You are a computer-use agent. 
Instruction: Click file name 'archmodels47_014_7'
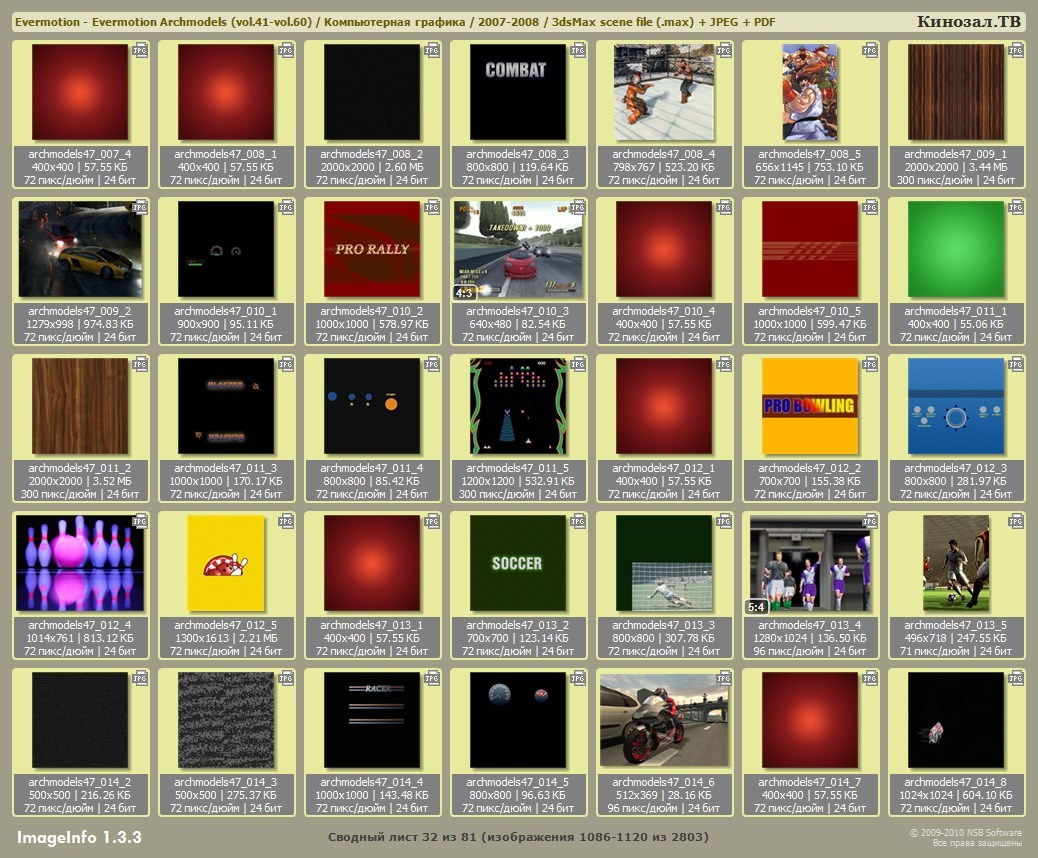[810, 782]
